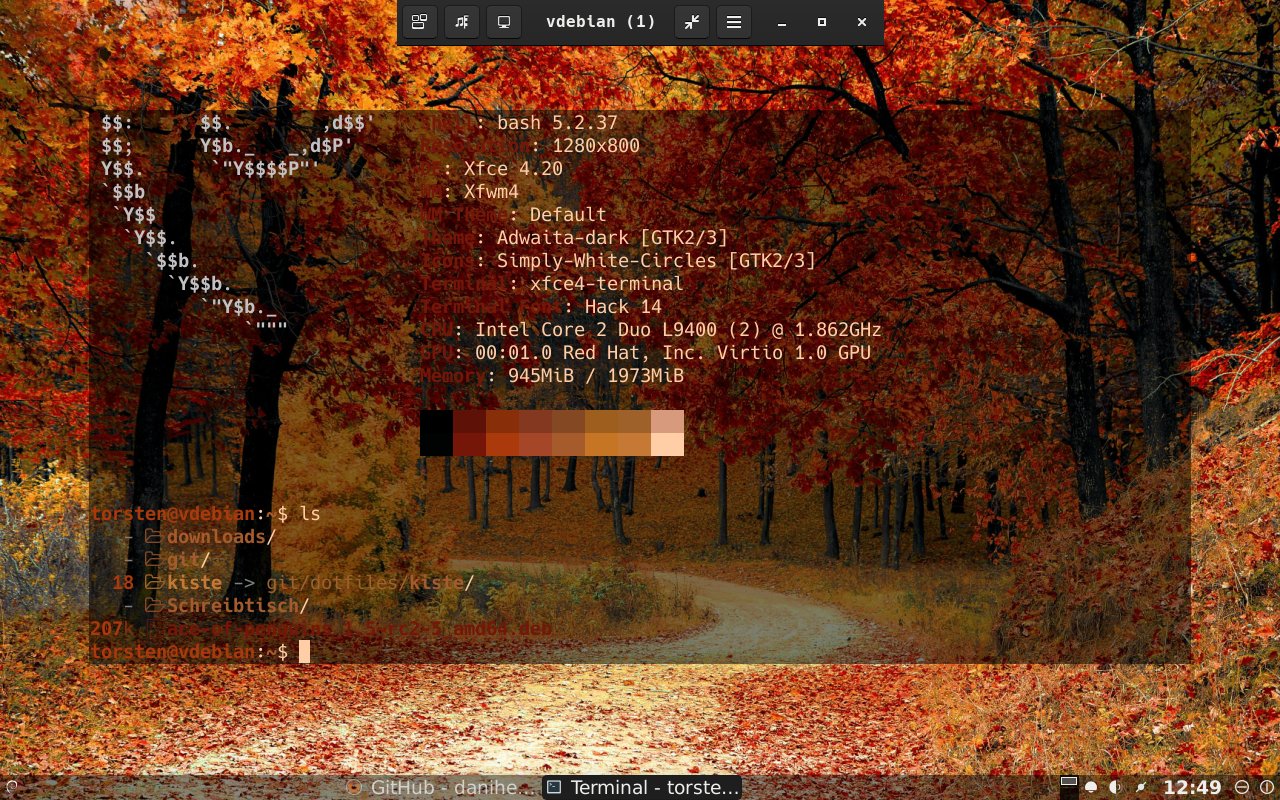Click the first VM toolbar icon with stacked windows
The height and width of the screenshot is (800, 1280).
click(420, 22)
